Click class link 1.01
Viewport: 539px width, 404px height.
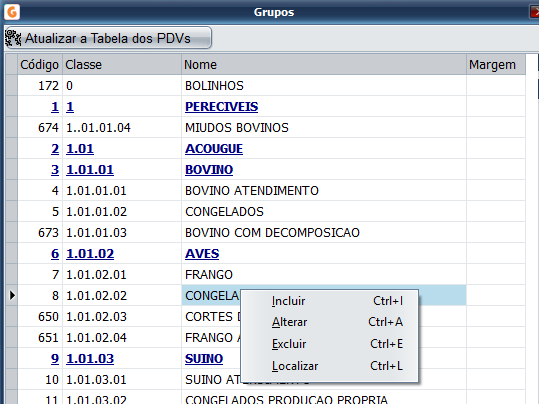click(80, 149)
